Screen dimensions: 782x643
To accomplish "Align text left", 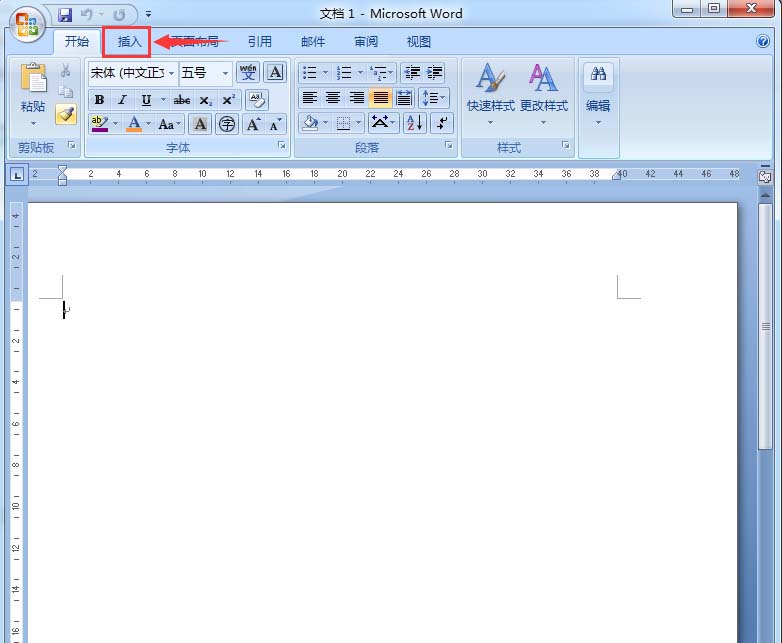I will point(310,98).
